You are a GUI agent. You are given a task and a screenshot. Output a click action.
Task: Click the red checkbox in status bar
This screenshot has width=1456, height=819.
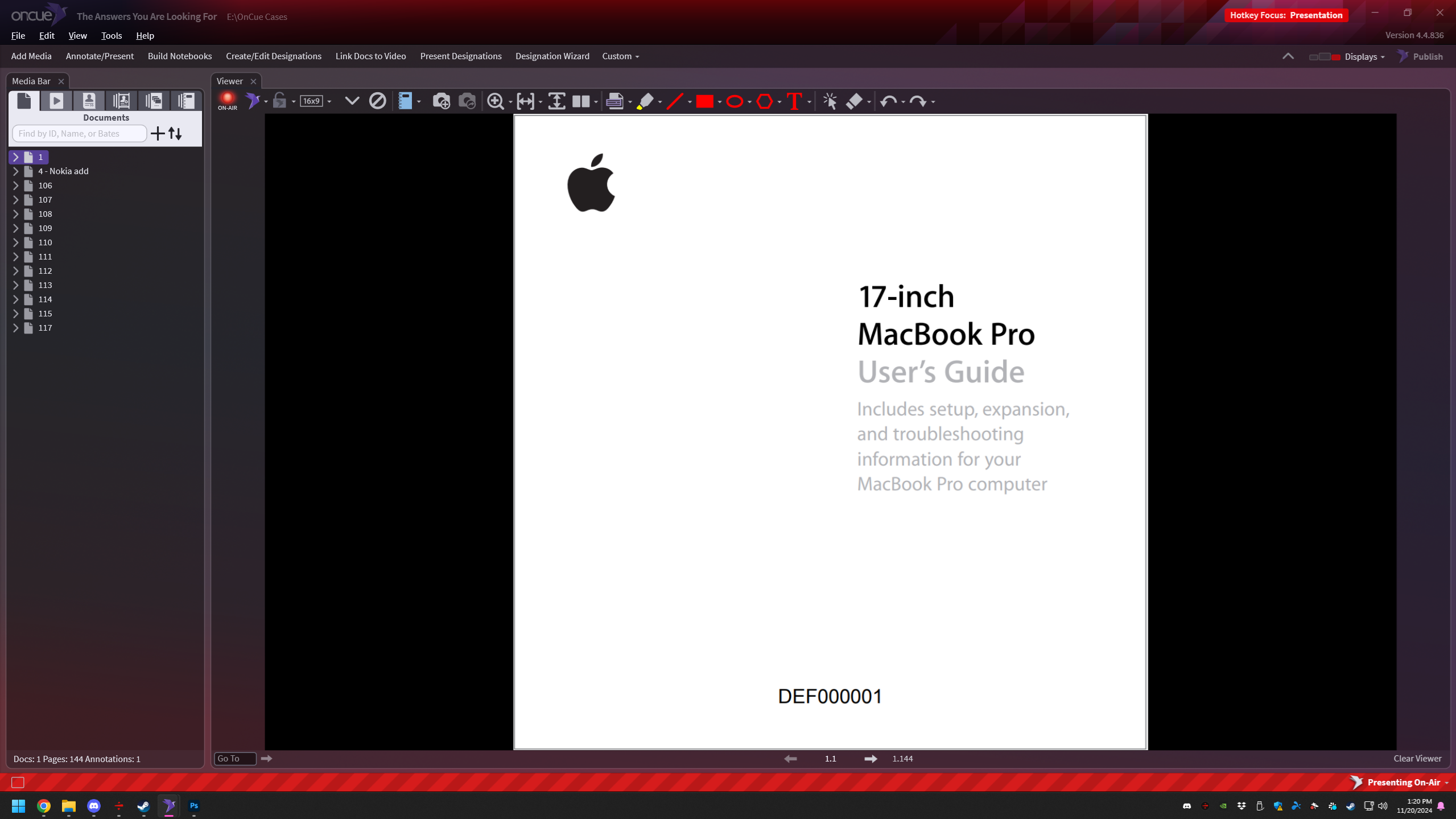click(18, 783)
